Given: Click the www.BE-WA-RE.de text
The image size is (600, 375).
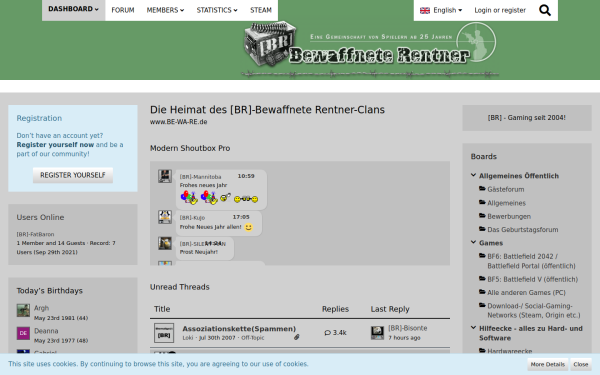Looking at the screenshot, I should pos(178,122).
